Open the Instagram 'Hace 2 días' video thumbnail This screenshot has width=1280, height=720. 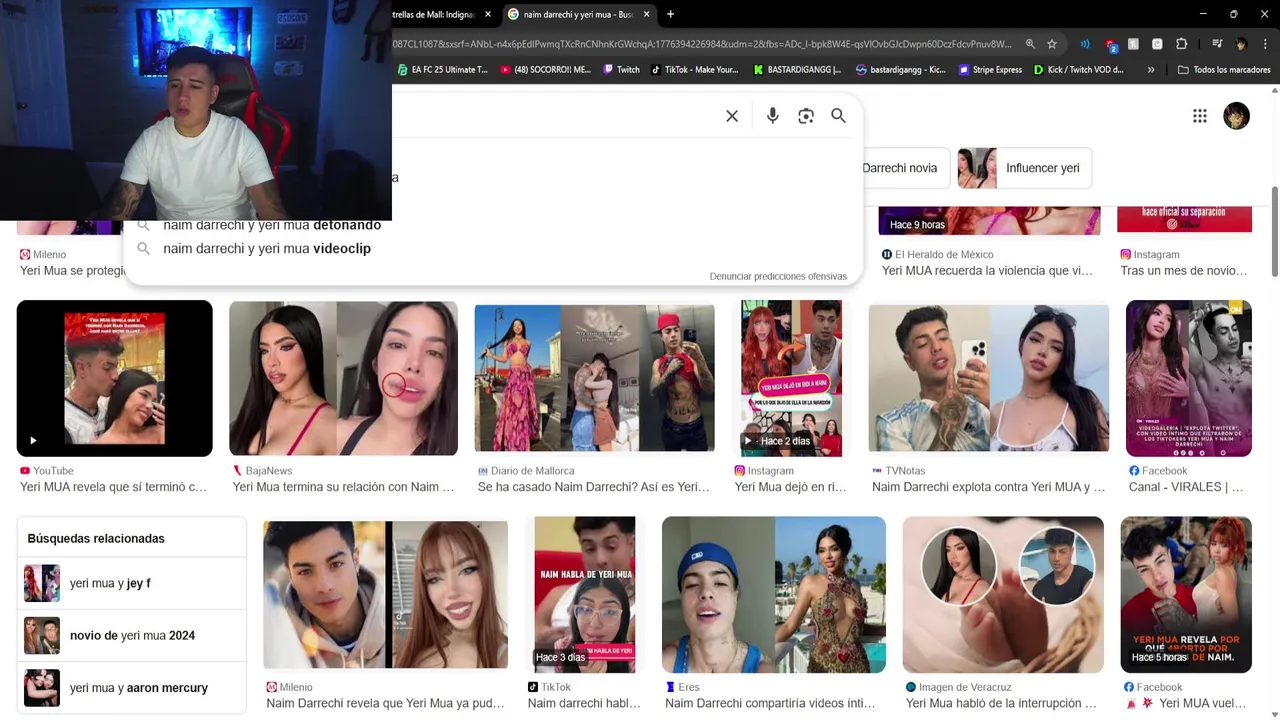pos(790,378)
